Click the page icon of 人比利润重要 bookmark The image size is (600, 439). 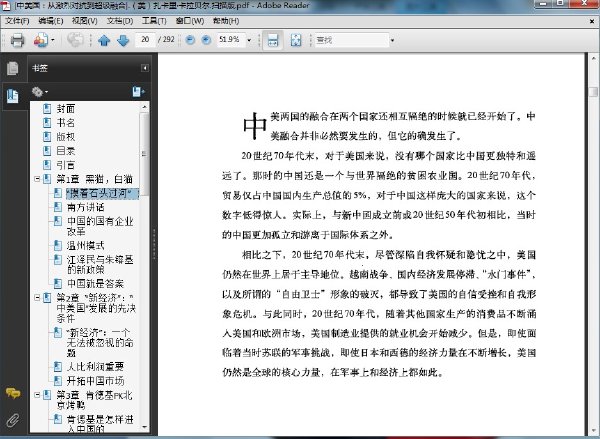click(57, 367)
